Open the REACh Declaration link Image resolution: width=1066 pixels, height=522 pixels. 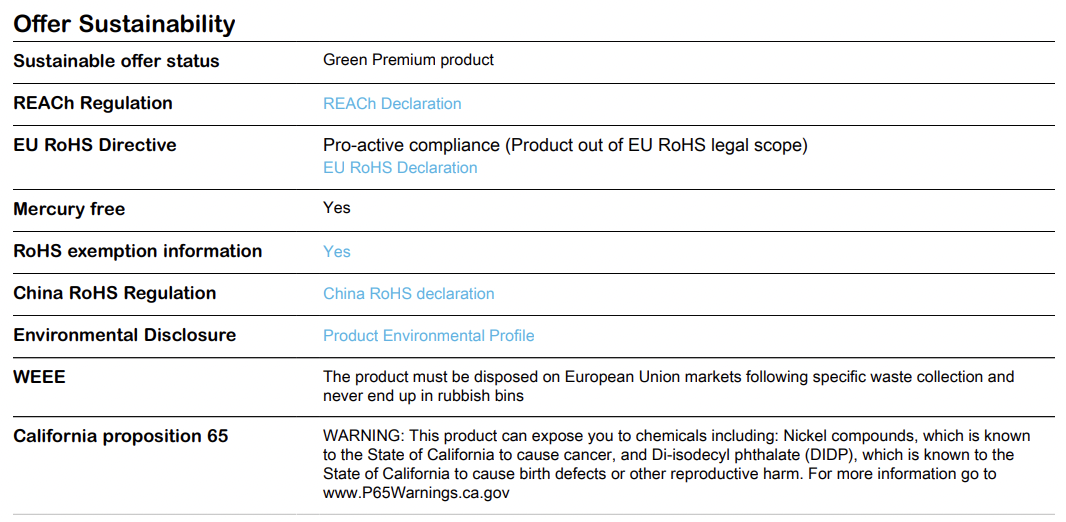coord(392,103)
